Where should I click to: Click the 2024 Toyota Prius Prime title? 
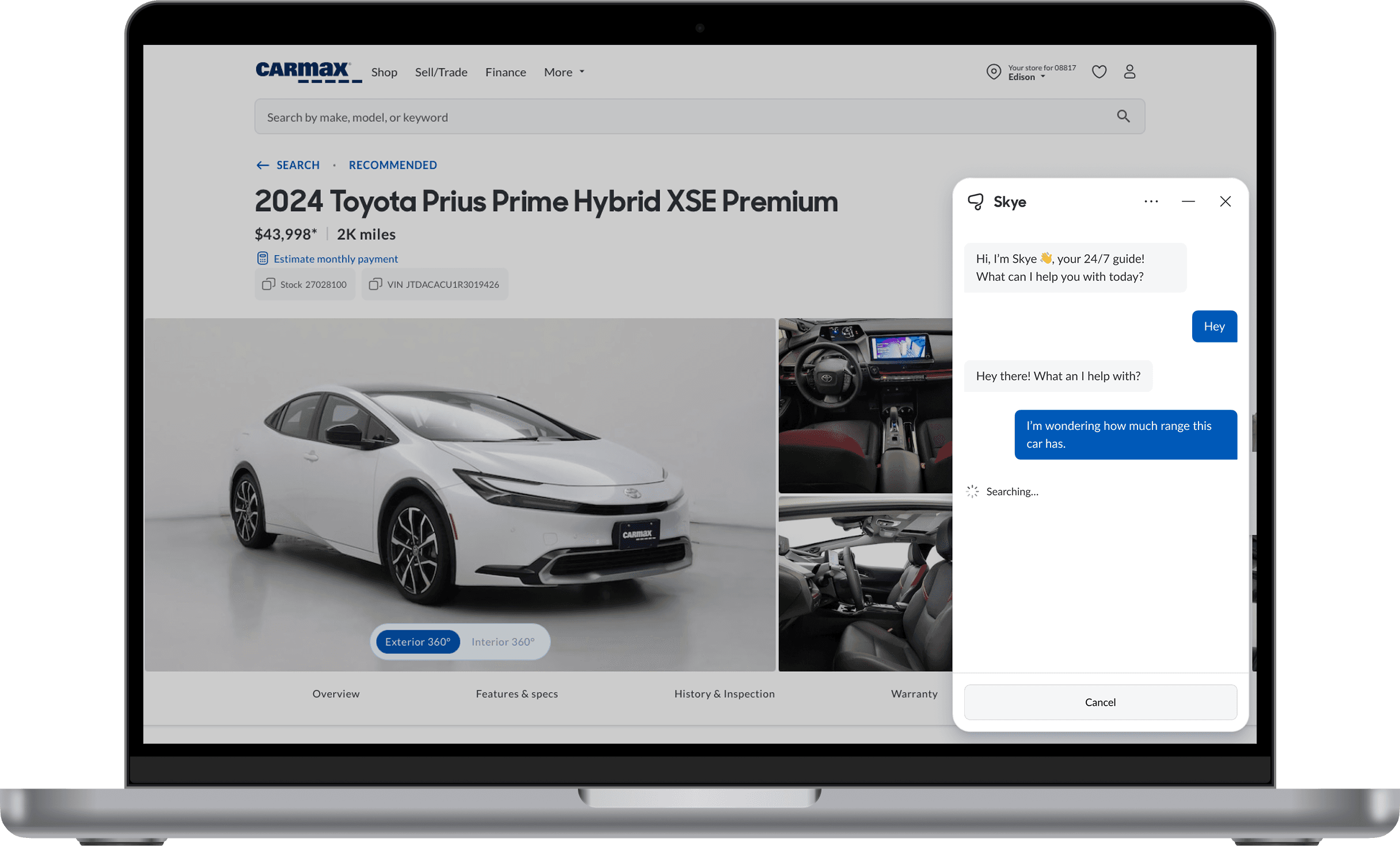pos(546,201)
